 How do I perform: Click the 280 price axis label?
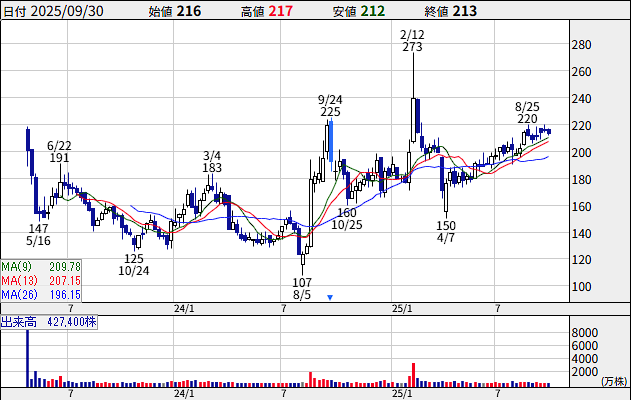[x=582, y=45]
